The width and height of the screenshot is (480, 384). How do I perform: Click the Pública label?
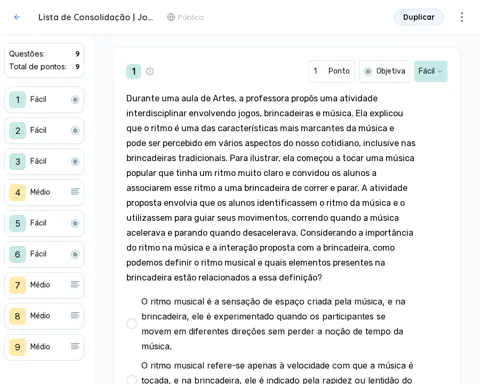click(190, 17)
